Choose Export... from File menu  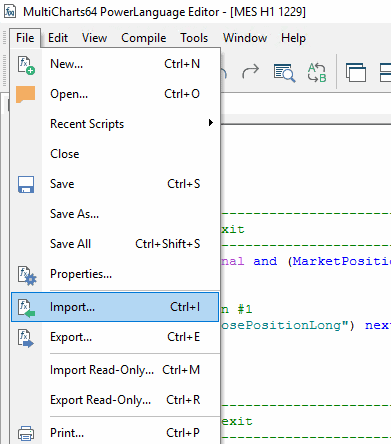[115, 337]
